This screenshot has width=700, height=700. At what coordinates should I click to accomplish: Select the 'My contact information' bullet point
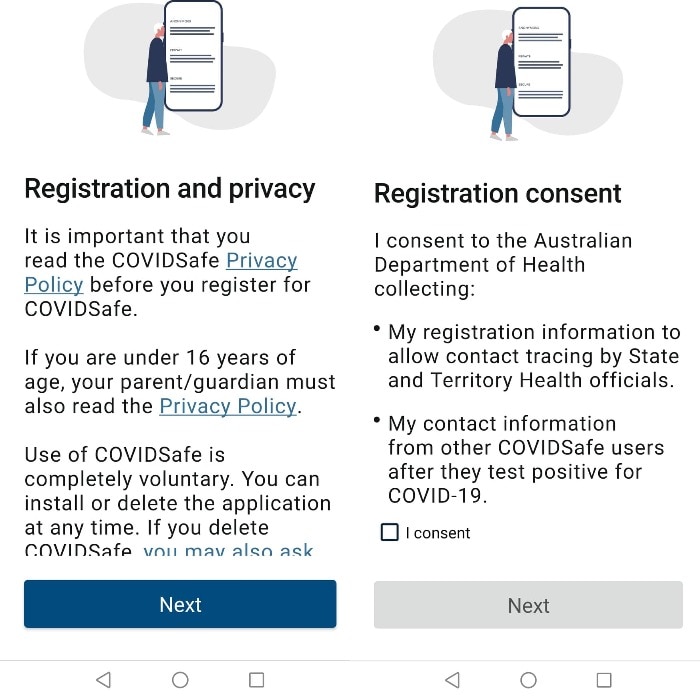coord(525,460)
